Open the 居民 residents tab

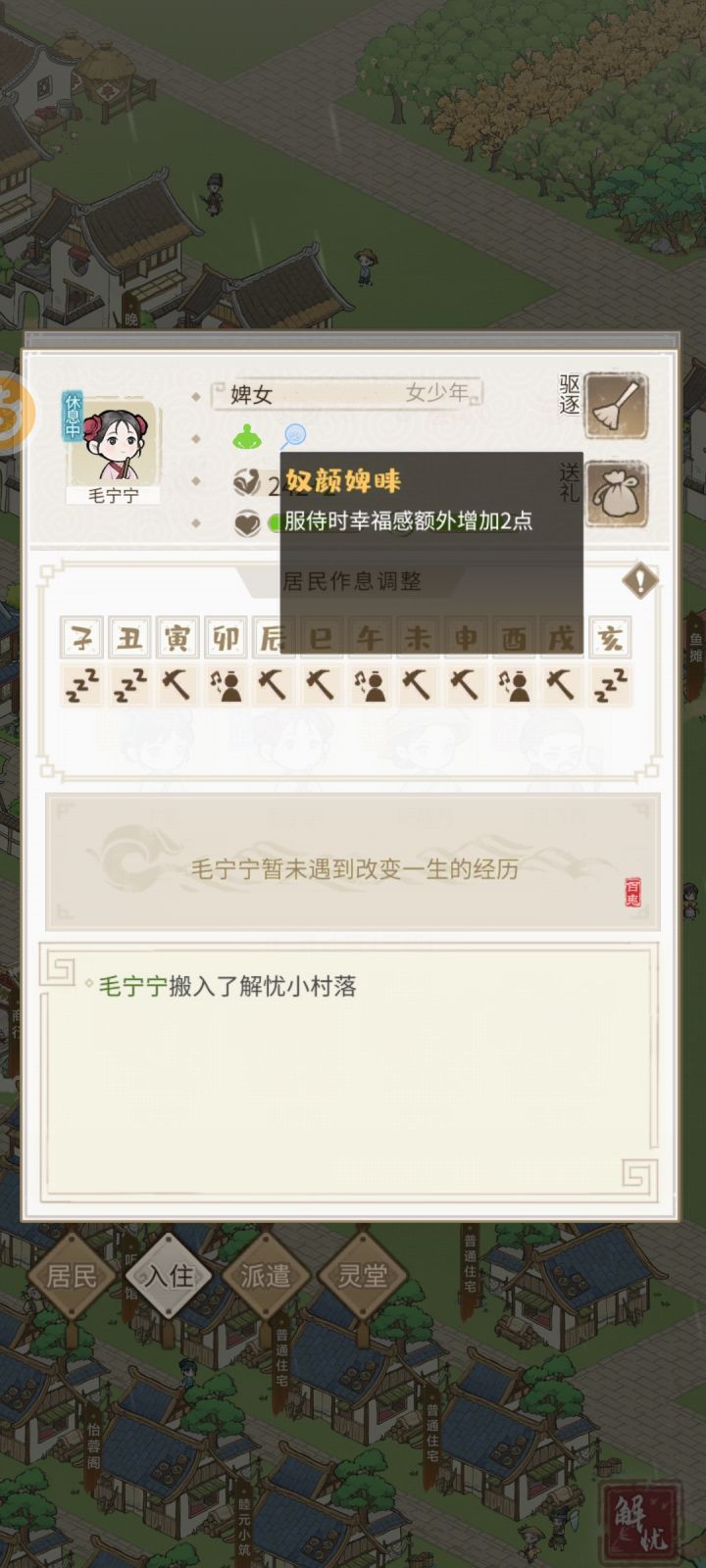[x=73, y=1276]
